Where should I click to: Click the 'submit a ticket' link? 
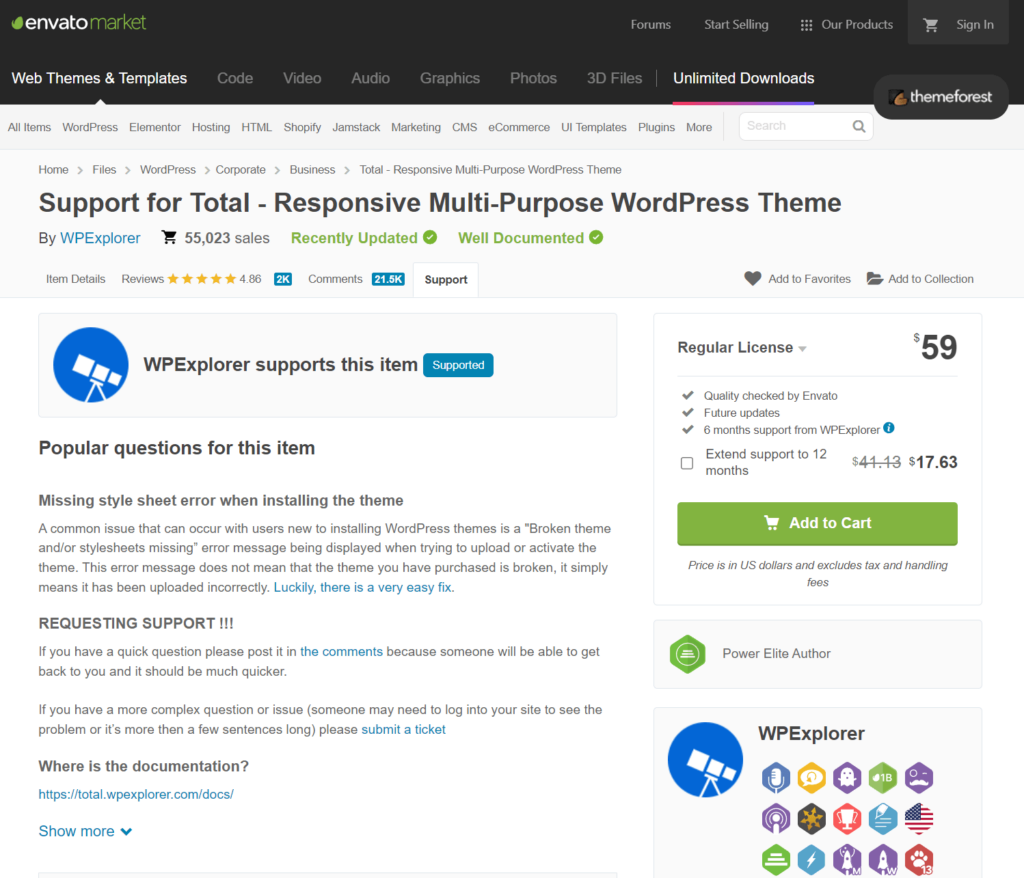pos(404,729)
